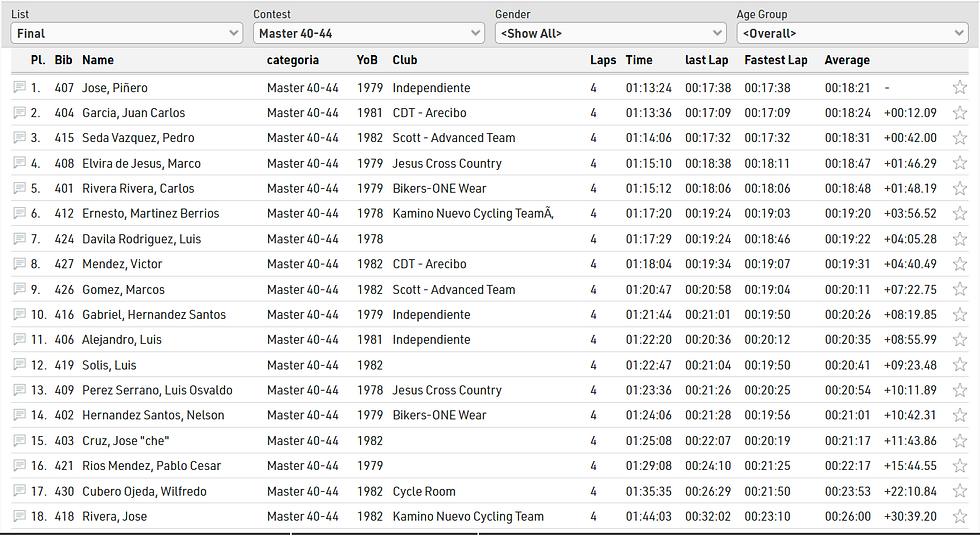Sort results by Club column header
The image size is (980, 535).
point(405,60)
